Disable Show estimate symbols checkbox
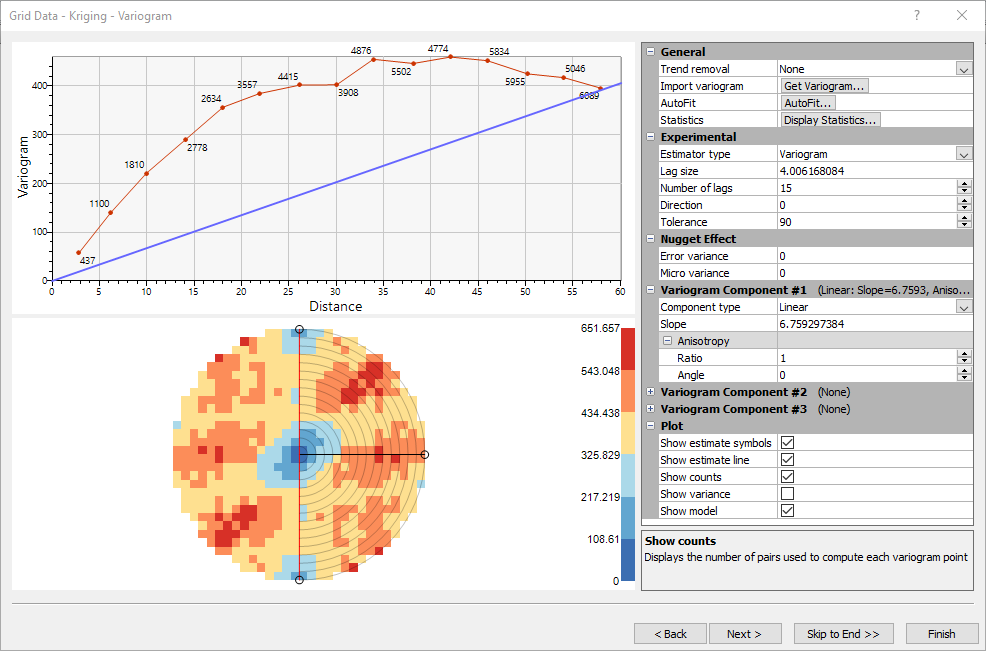The image size is (986, 651). pyautogui.click(x=787, y=443)
